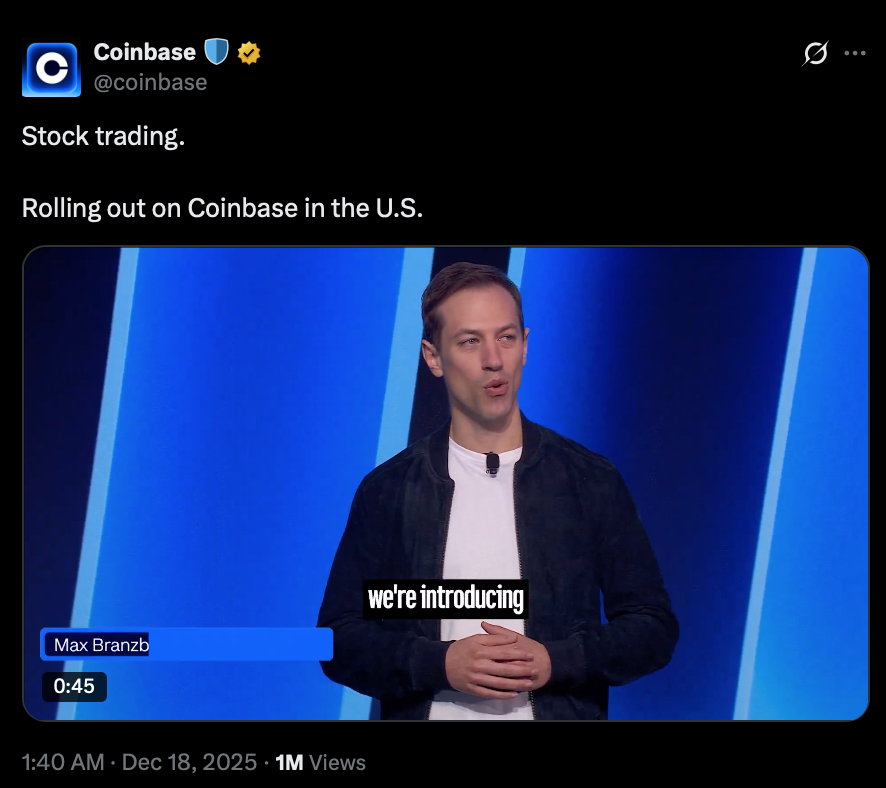Open the Coinbase profile avatar
This screenshot has width=886, height=788.
(x=51, y=69)
